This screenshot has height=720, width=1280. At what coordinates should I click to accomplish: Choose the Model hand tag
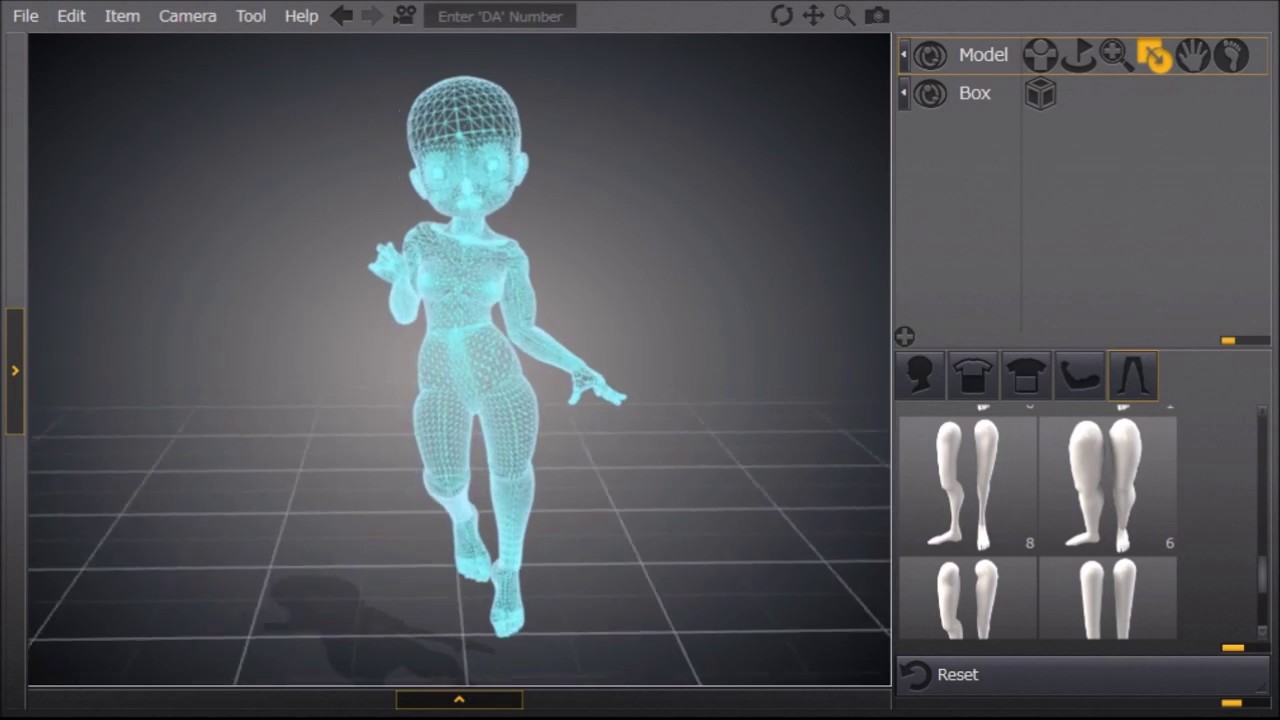(1192, 55)
